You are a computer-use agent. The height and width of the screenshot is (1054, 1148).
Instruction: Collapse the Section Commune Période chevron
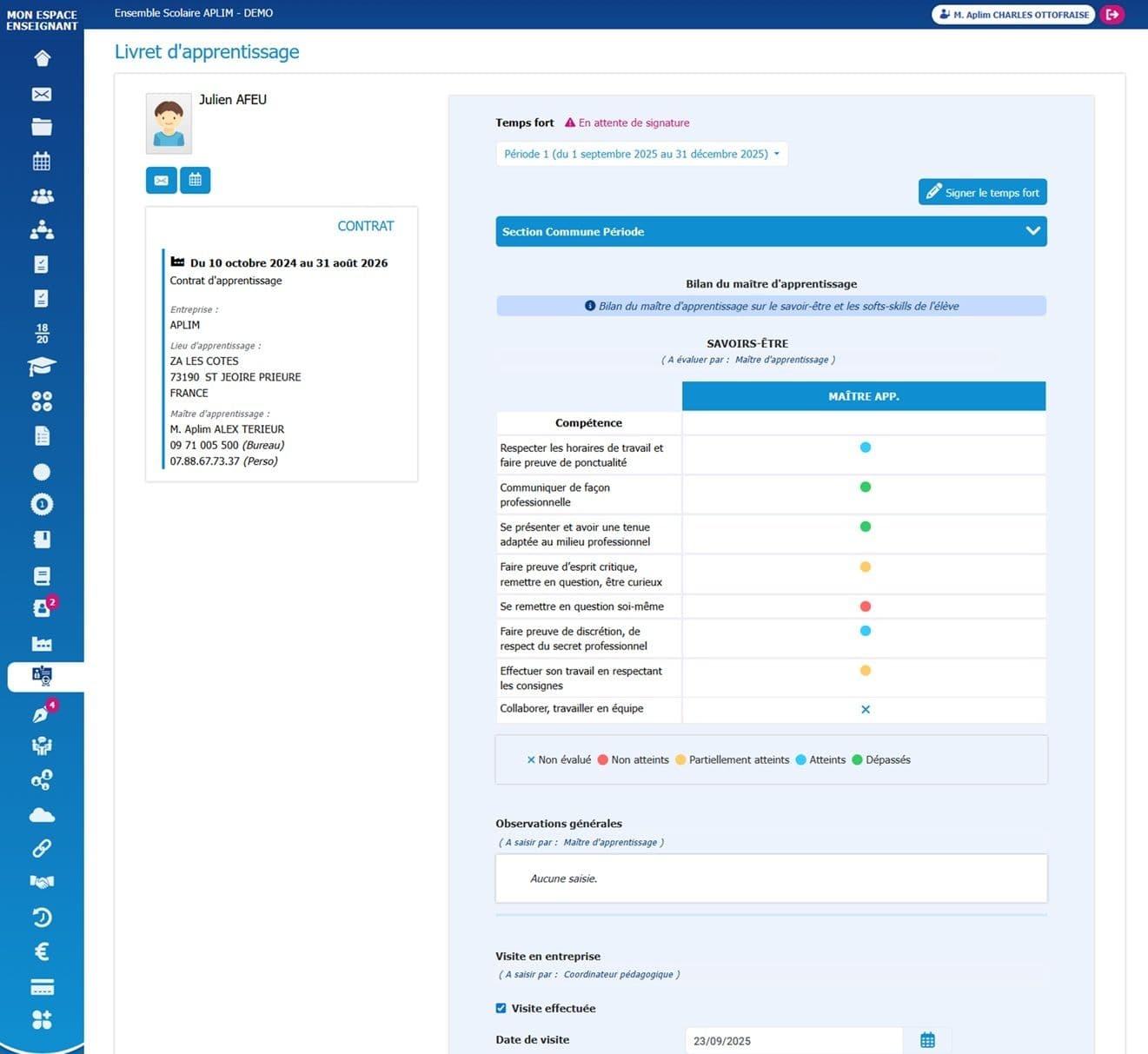point(1032,231)
